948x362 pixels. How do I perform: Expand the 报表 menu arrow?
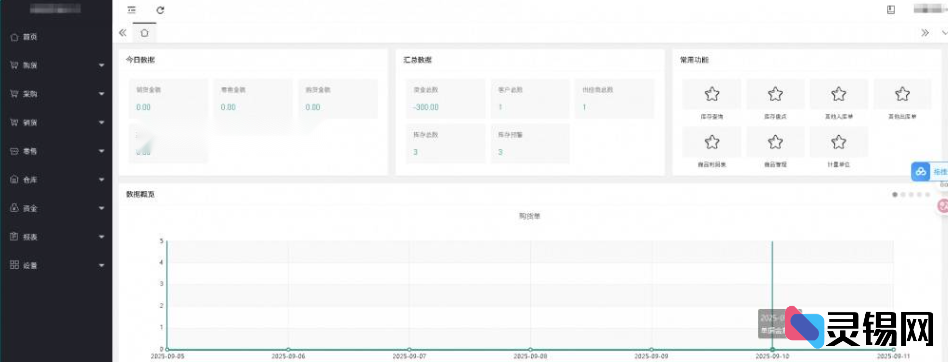click(102, 237)
